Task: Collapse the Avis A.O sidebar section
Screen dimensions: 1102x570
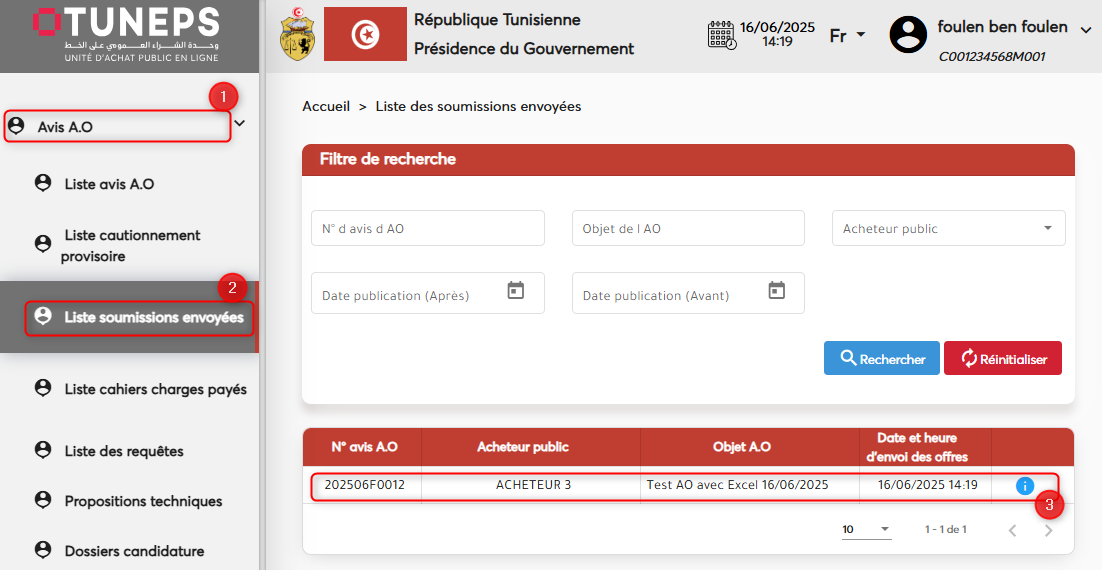Action: click(239, 124)
